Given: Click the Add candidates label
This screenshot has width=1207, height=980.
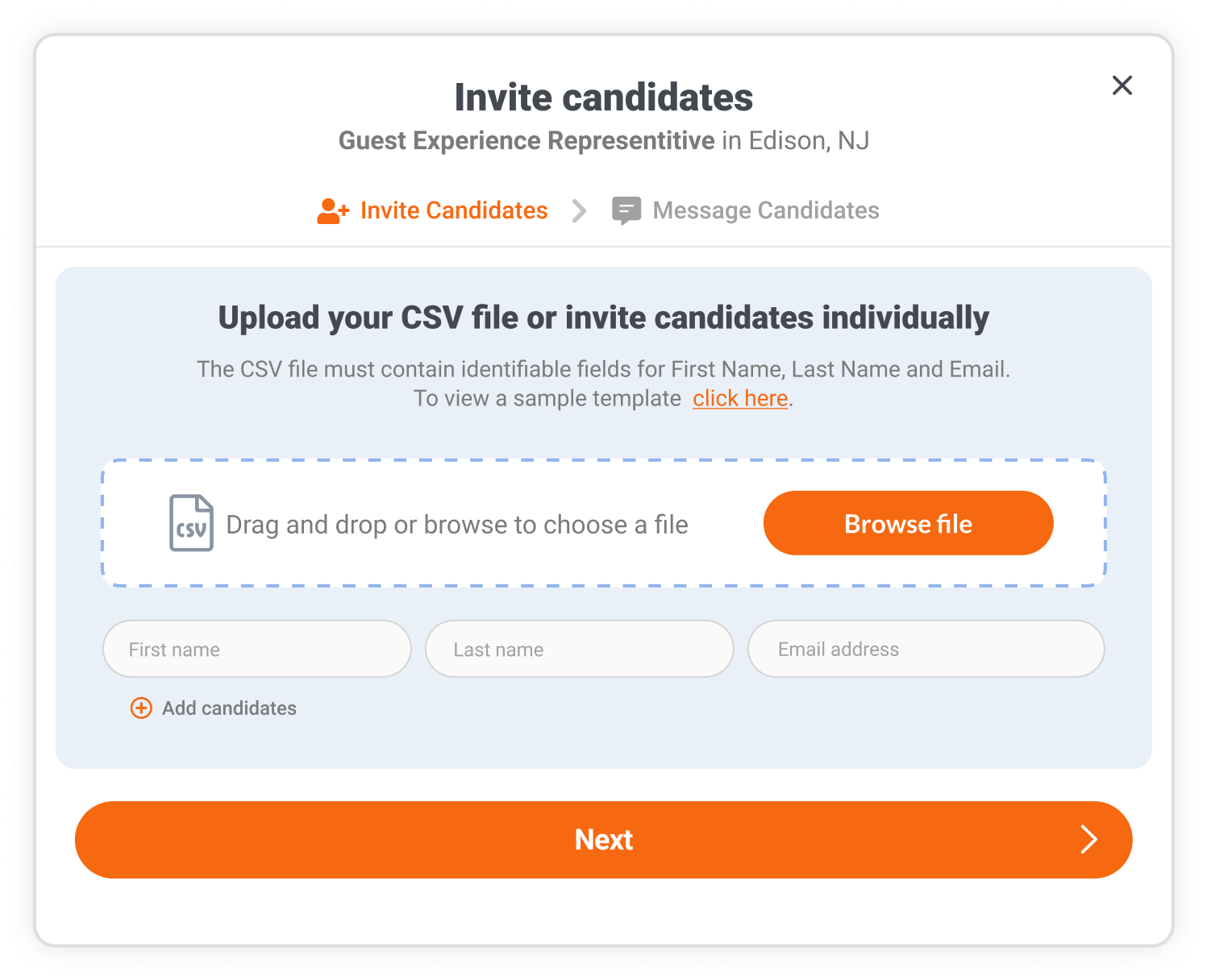Looking at the screenshot, I should point(229,708).
